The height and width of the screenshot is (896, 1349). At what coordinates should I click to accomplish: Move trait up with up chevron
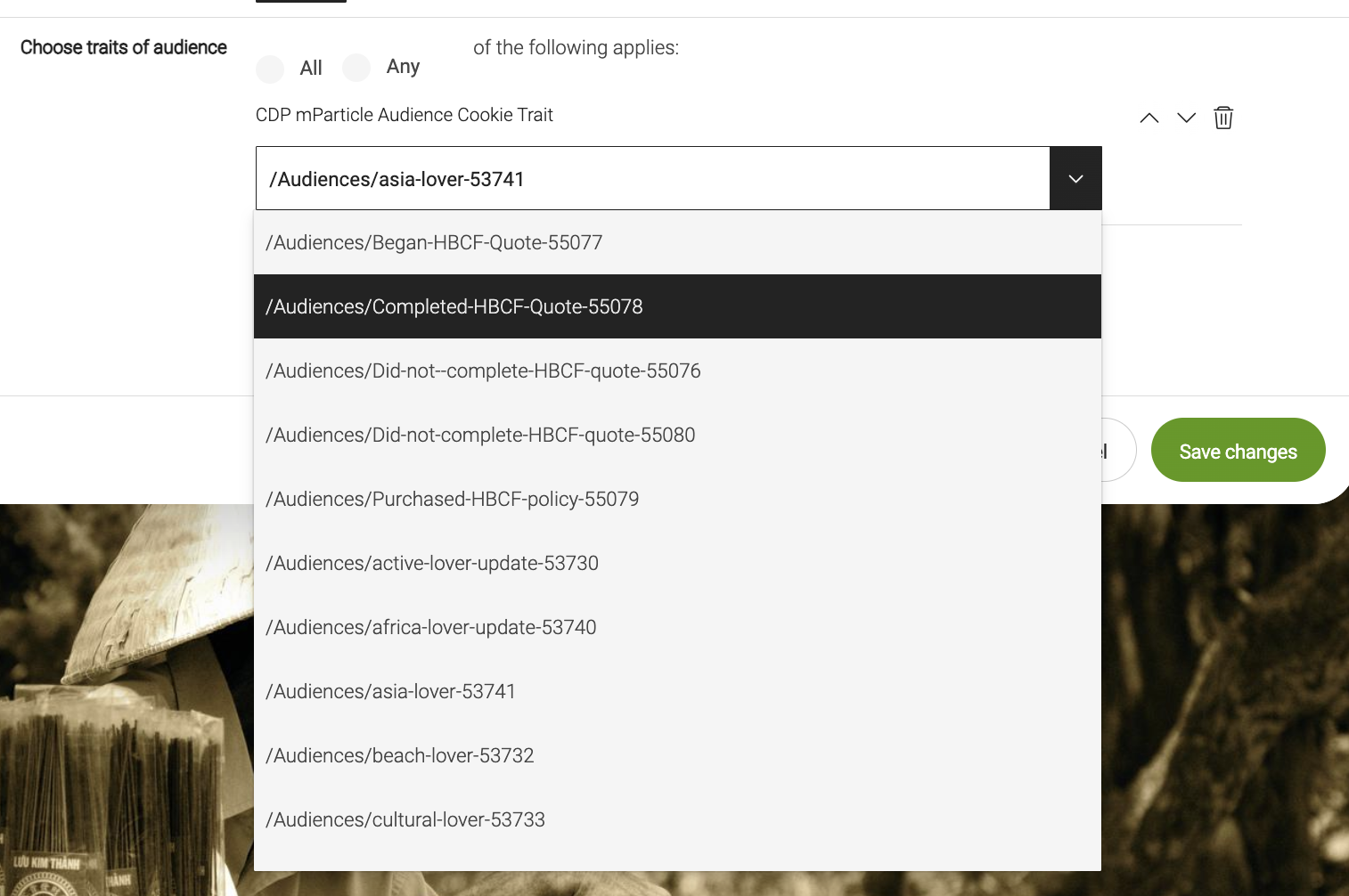[1149, 118]
